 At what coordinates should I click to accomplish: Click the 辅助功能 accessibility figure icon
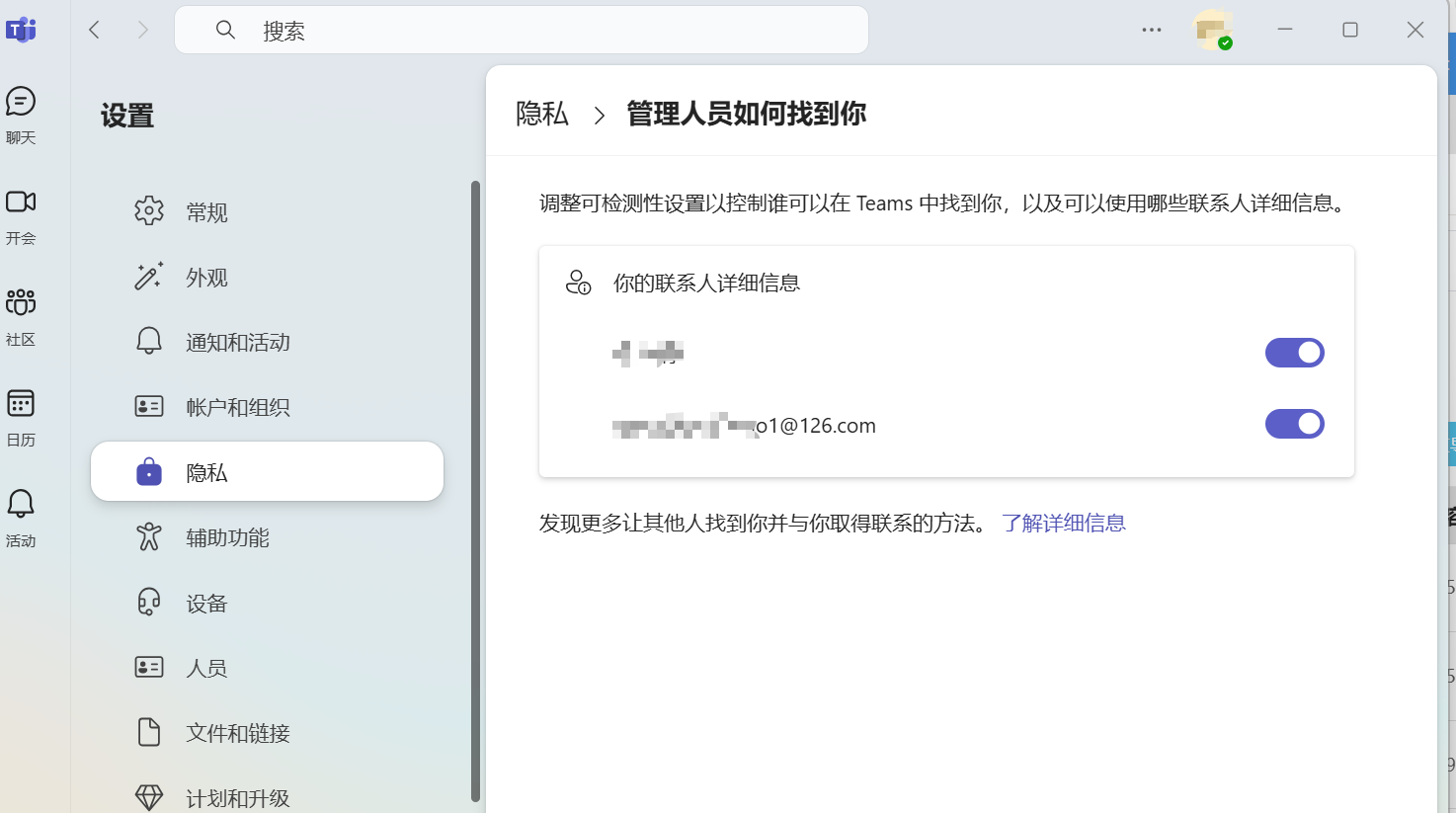pos(149,536)
